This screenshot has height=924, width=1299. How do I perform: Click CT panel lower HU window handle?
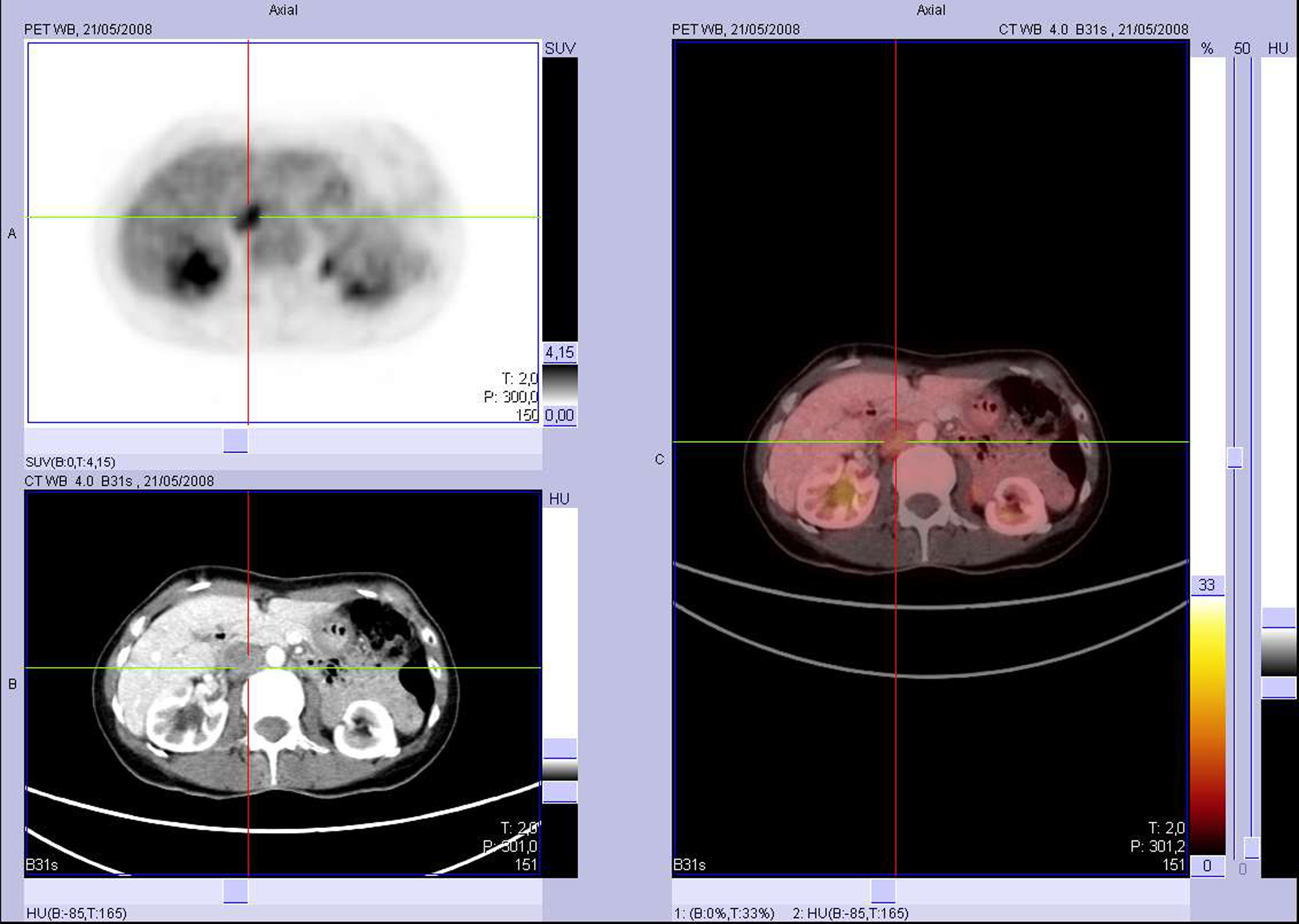click(559, 792)
